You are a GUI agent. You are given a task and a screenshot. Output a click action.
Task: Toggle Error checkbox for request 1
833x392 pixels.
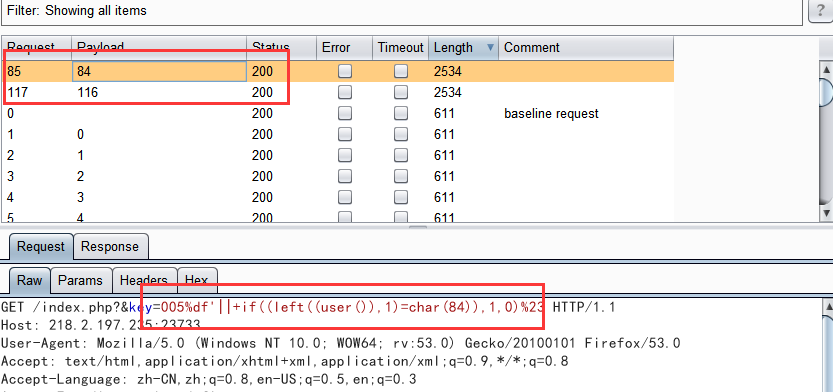click(x=345, y=134)
